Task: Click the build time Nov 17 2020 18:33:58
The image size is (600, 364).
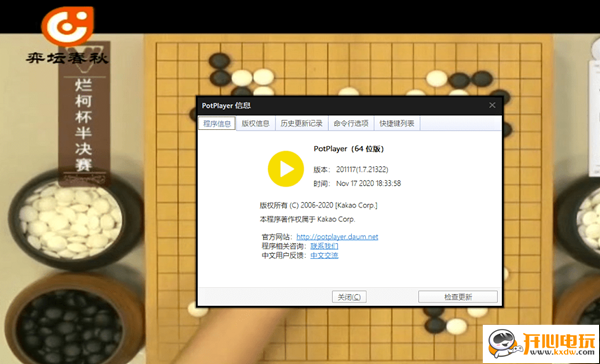Action: (x=368, y=183)
